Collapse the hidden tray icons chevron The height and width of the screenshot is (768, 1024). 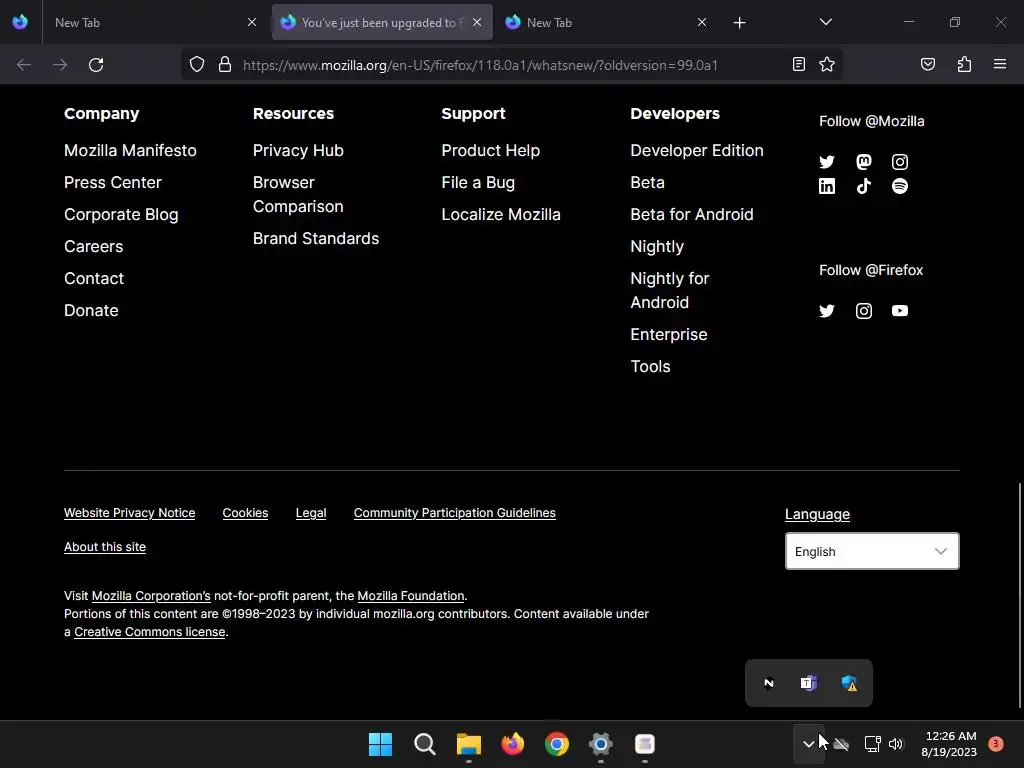pos(808,744)
